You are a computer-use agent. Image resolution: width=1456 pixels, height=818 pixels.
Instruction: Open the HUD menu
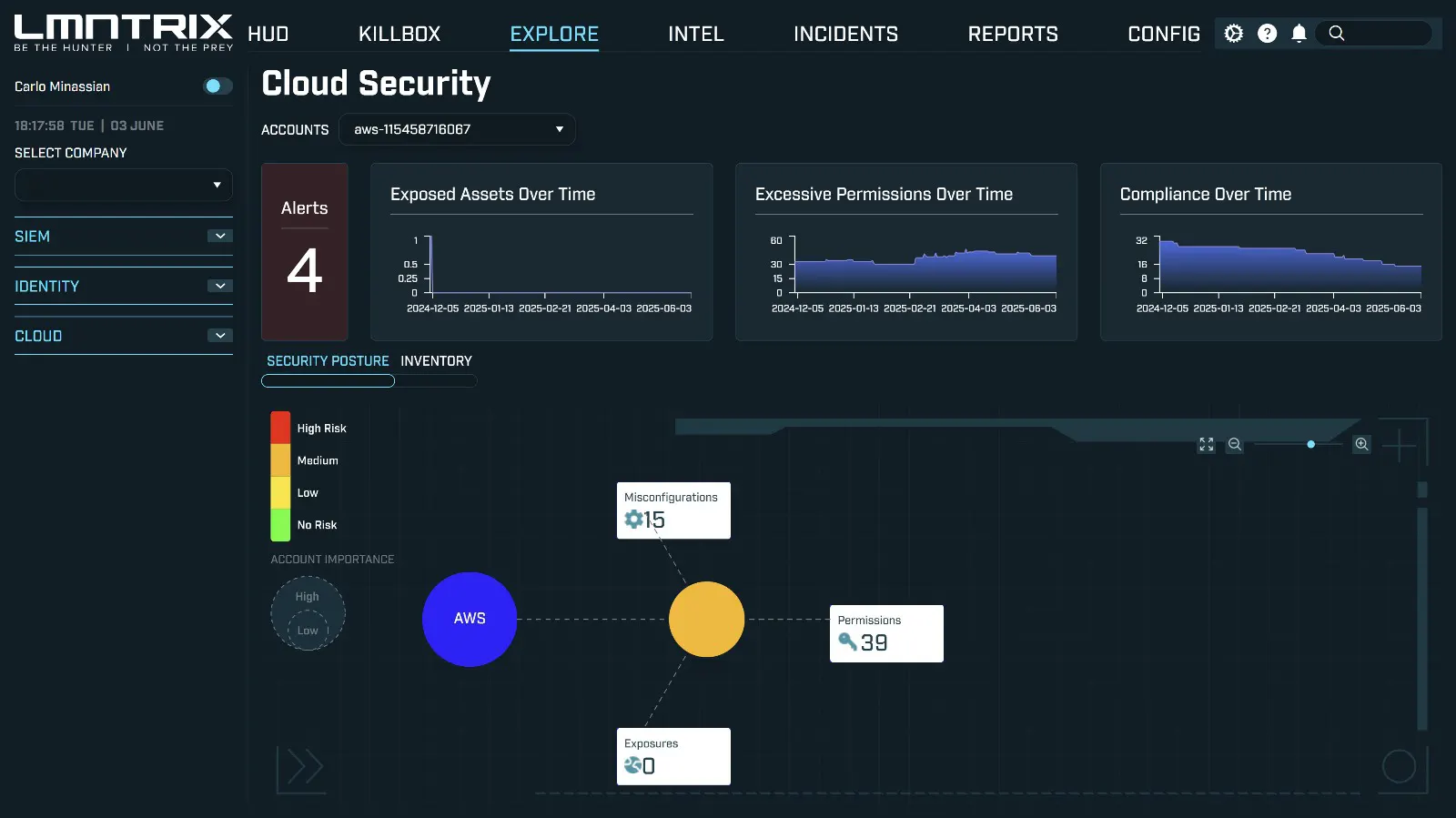coord(268,34)
